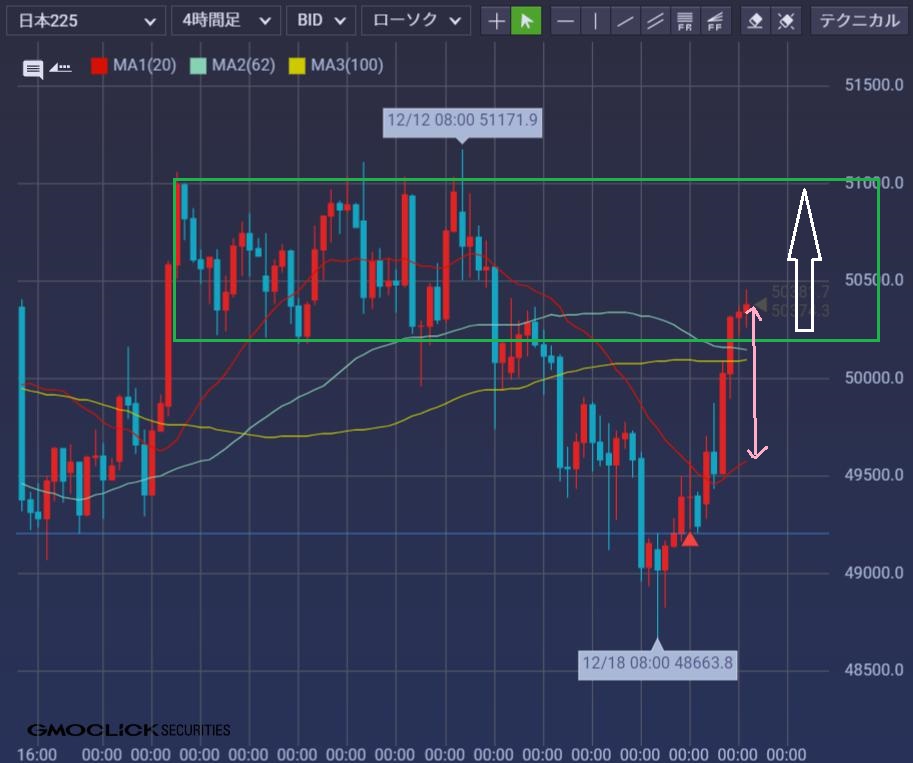Click the 12/18 08:00 48663.8 low label
The image size is (913, 763).
click(658, 663)
